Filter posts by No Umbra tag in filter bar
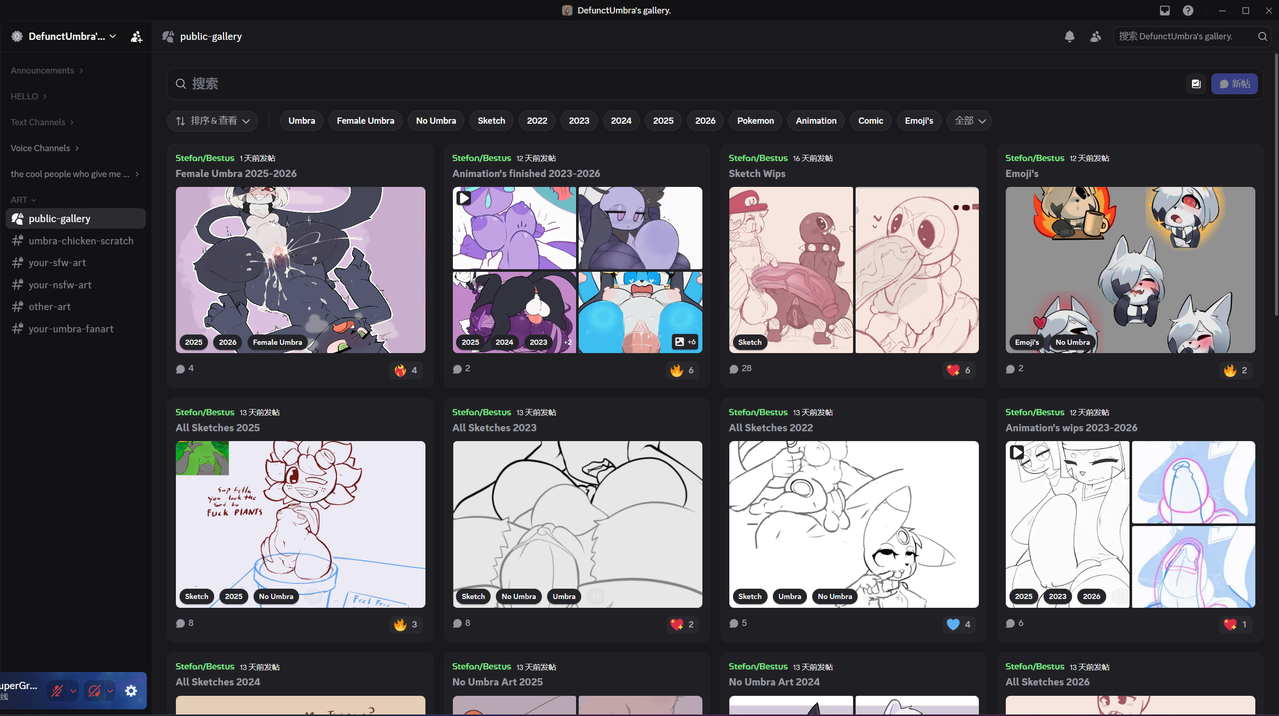The width and height of the screenshot is (1279, 716). (x=436, y=121)
